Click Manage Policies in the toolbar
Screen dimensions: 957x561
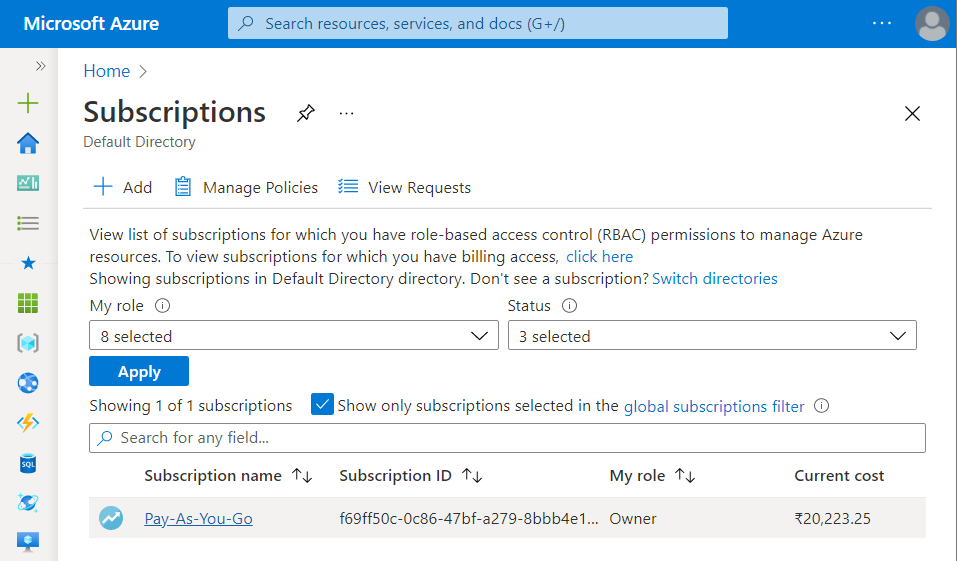(246, 187)
